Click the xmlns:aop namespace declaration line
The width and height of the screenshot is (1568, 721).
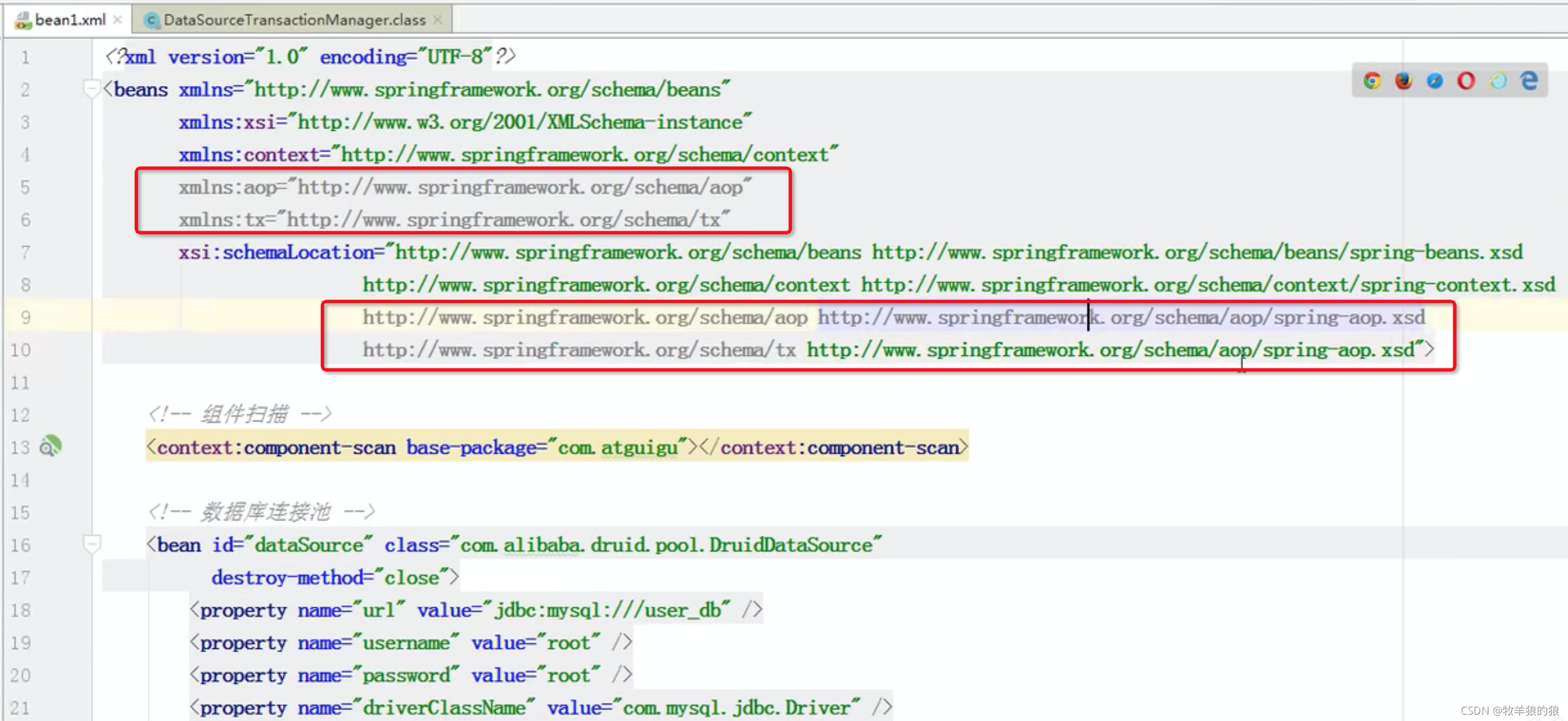[x=464, y=187]
